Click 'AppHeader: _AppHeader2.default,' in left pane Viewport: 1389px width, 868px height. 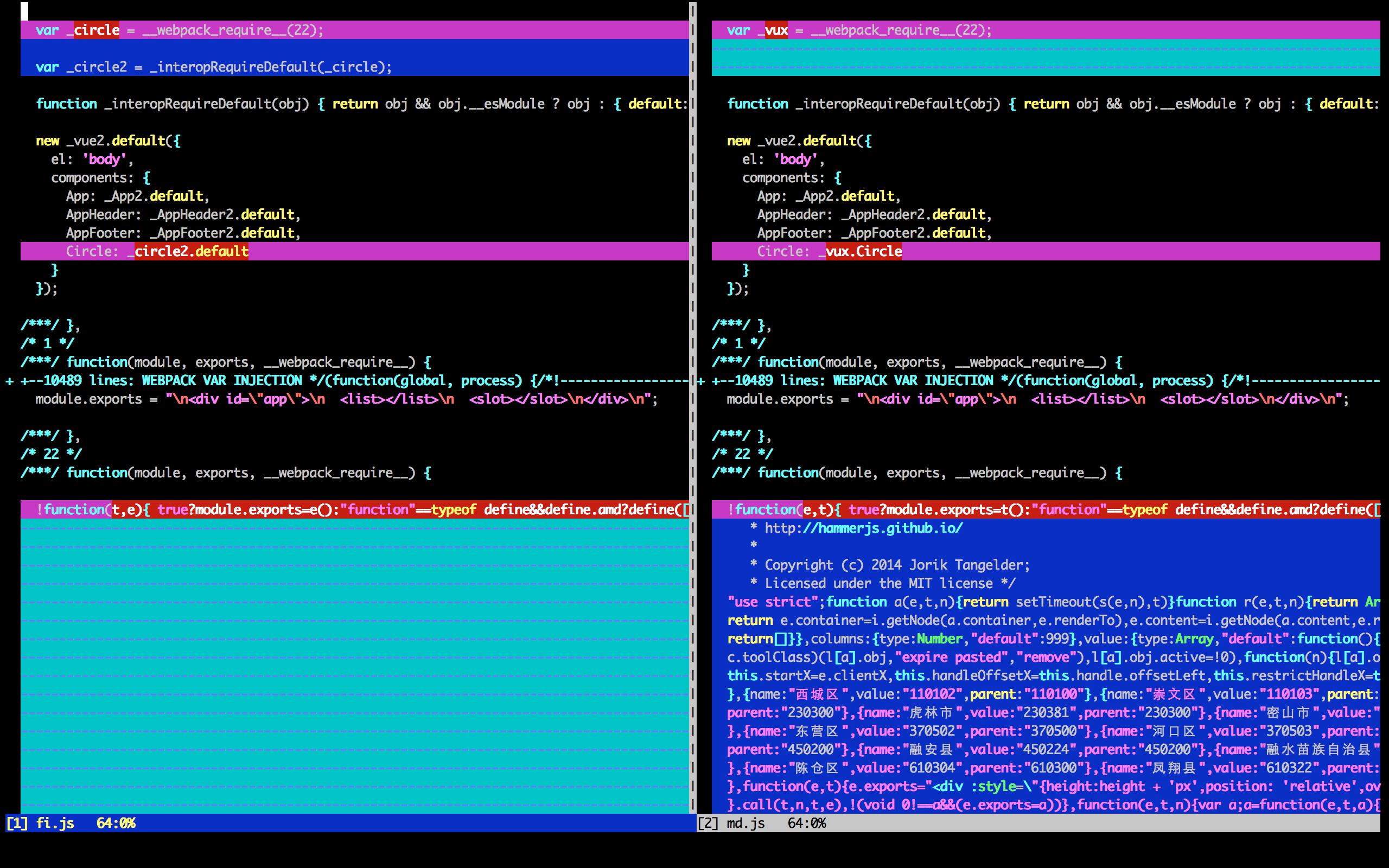(x=183, y=214)
